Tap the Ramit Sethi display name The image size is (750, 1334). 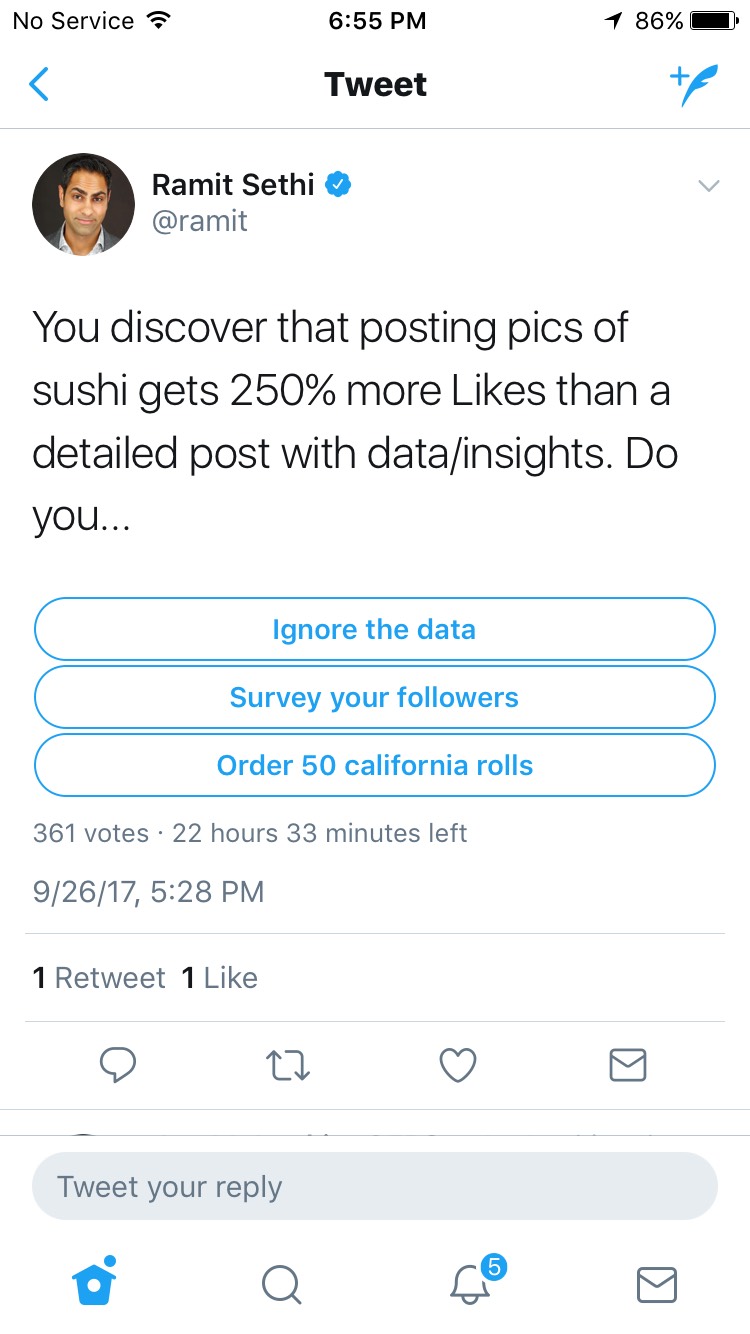coord(234,185)
